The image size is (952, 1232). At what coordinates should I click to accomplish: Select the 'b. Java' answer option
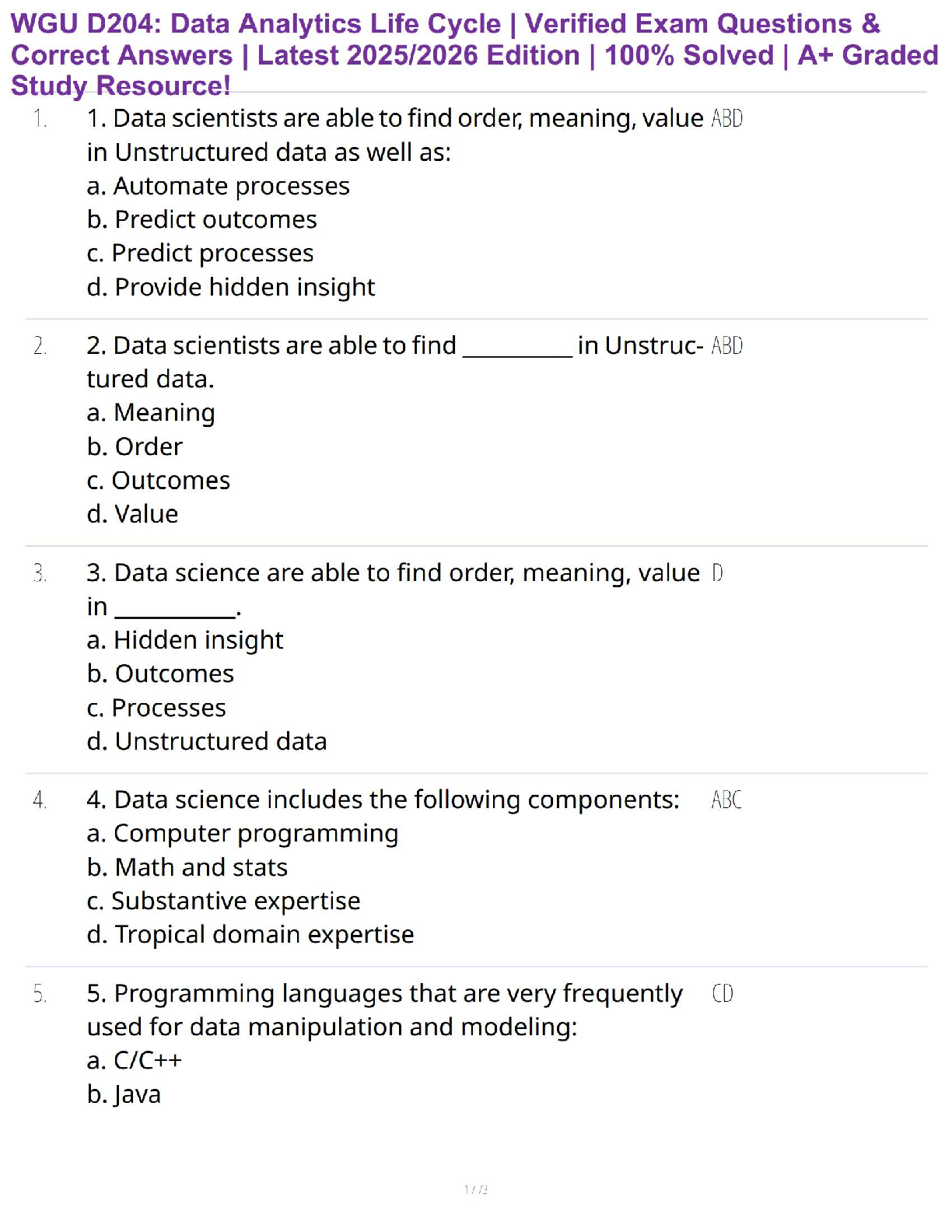tap(124, 1095)
